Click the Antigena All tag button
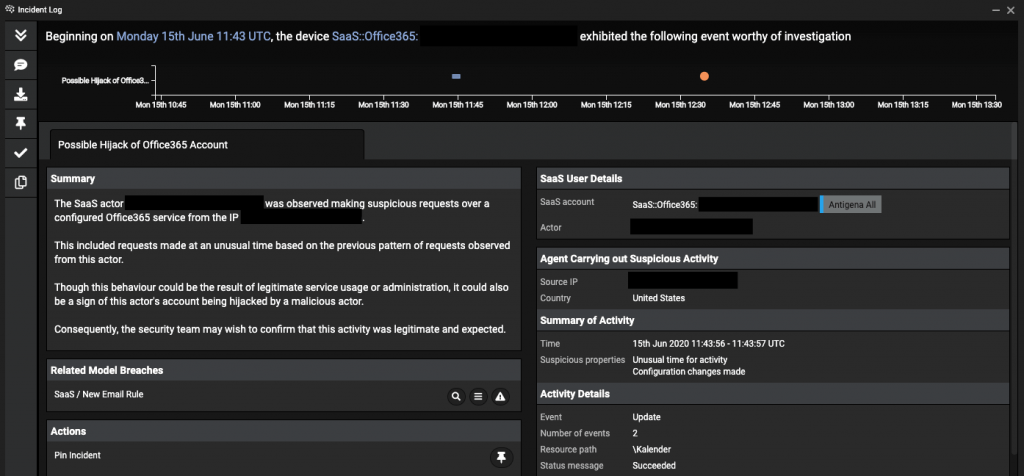This screenshot has width=1024, height=476. pos(851,204)
